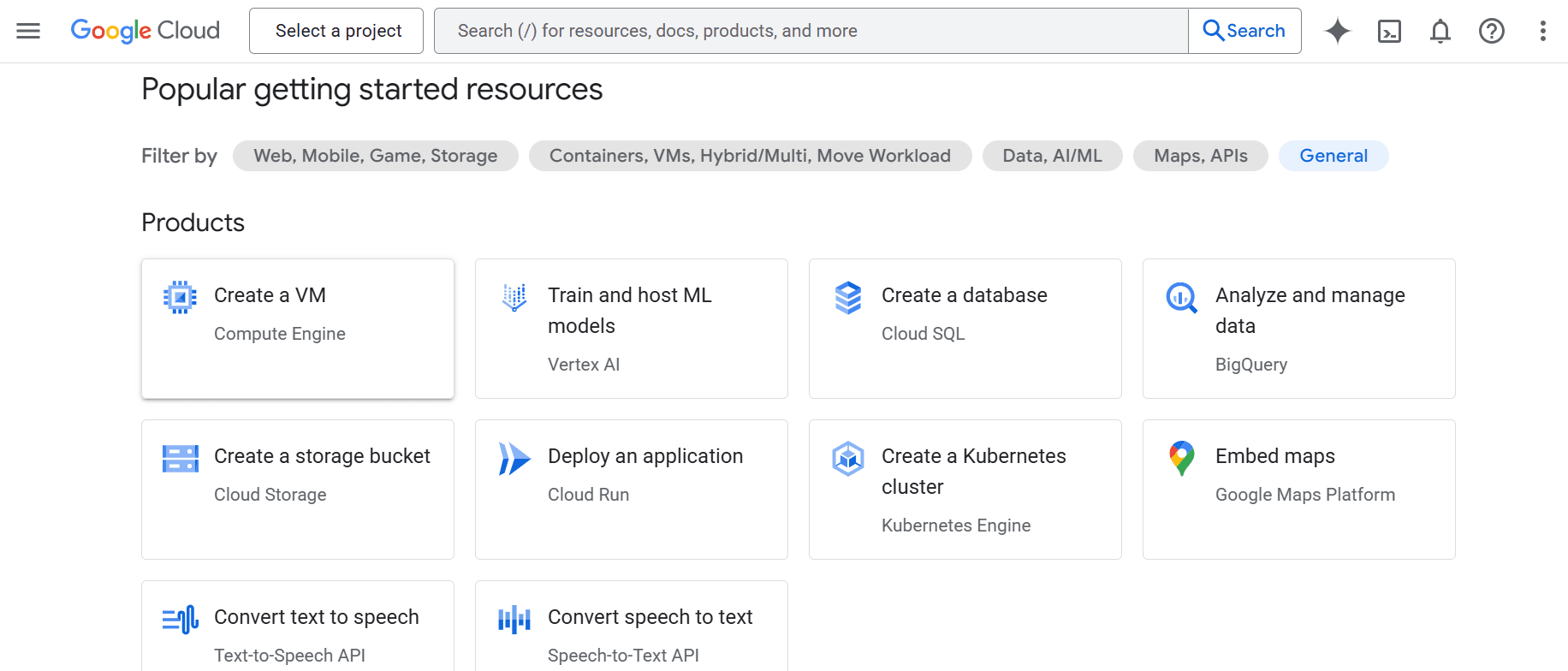
Task: Click the Cloud Storage bucket icon
Action: [181, 459]
